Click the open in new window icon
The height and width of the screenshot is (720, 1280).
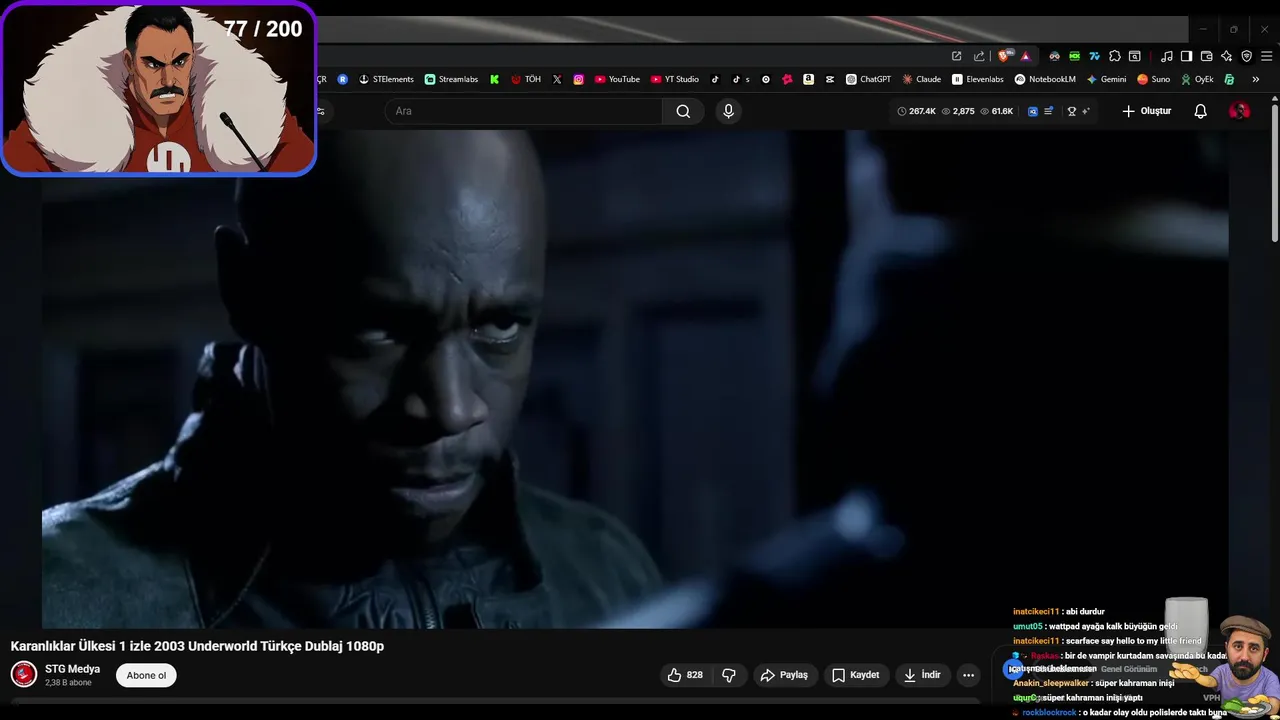coord(956,56)
